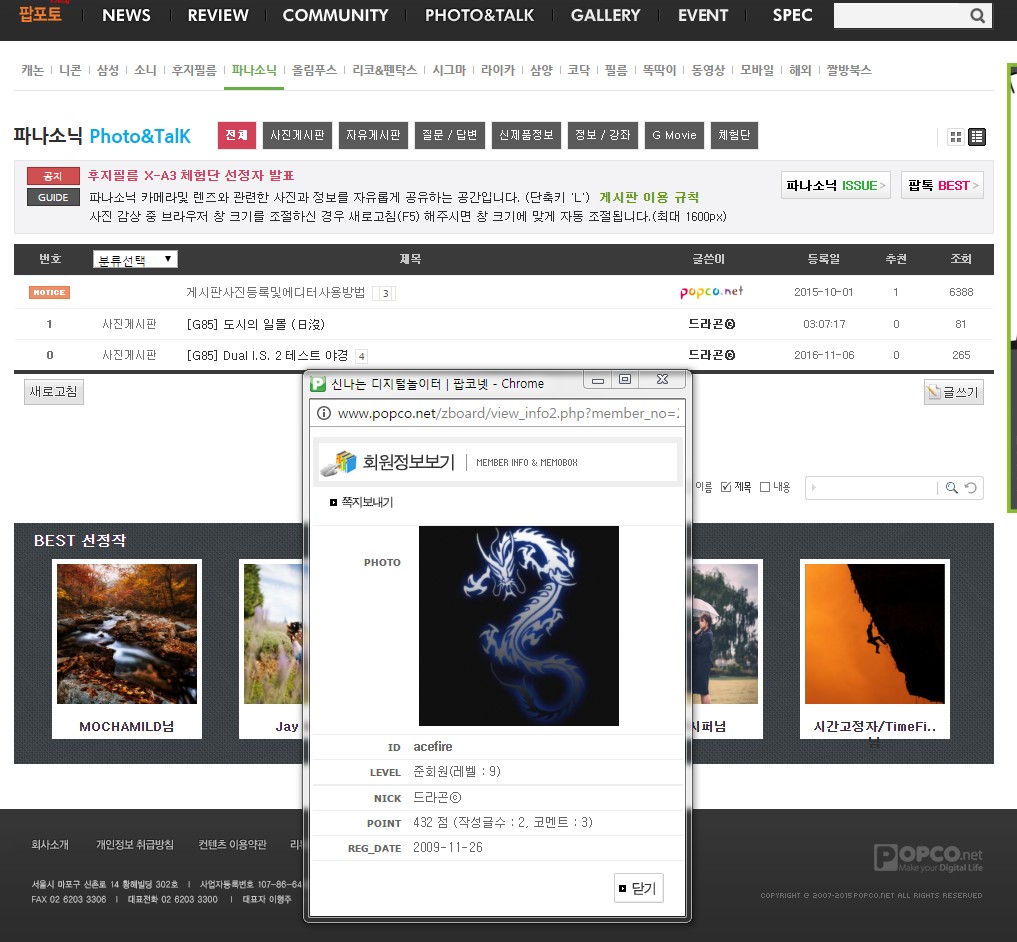Filter by 질문 / 답변 category button
The height and width of the screenshot is (942, 1017).
point(449,135)
